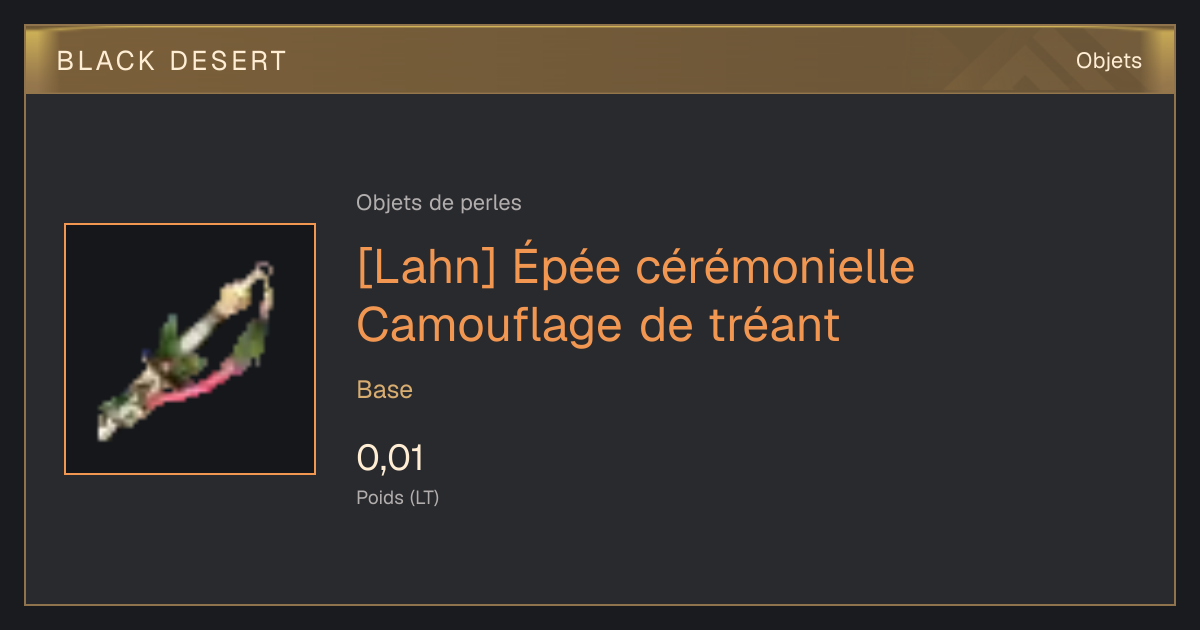Image resolution: width=1200 pixels, height=630 pixels.
Task: Click the 0,01 weight value
Action: 390,458
